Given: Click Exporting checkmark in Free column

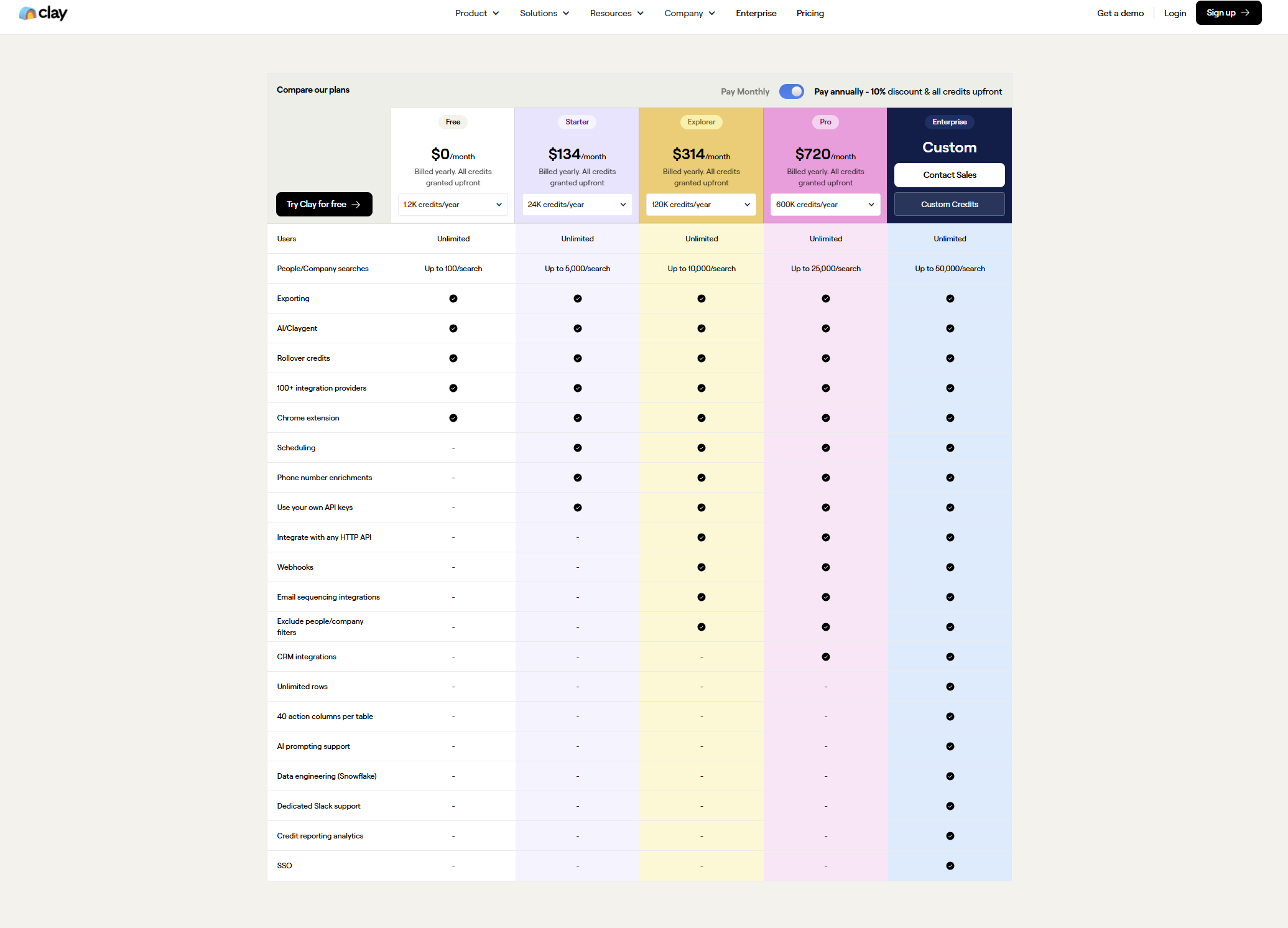Looking at the screenshot, I should pos(453,299).
